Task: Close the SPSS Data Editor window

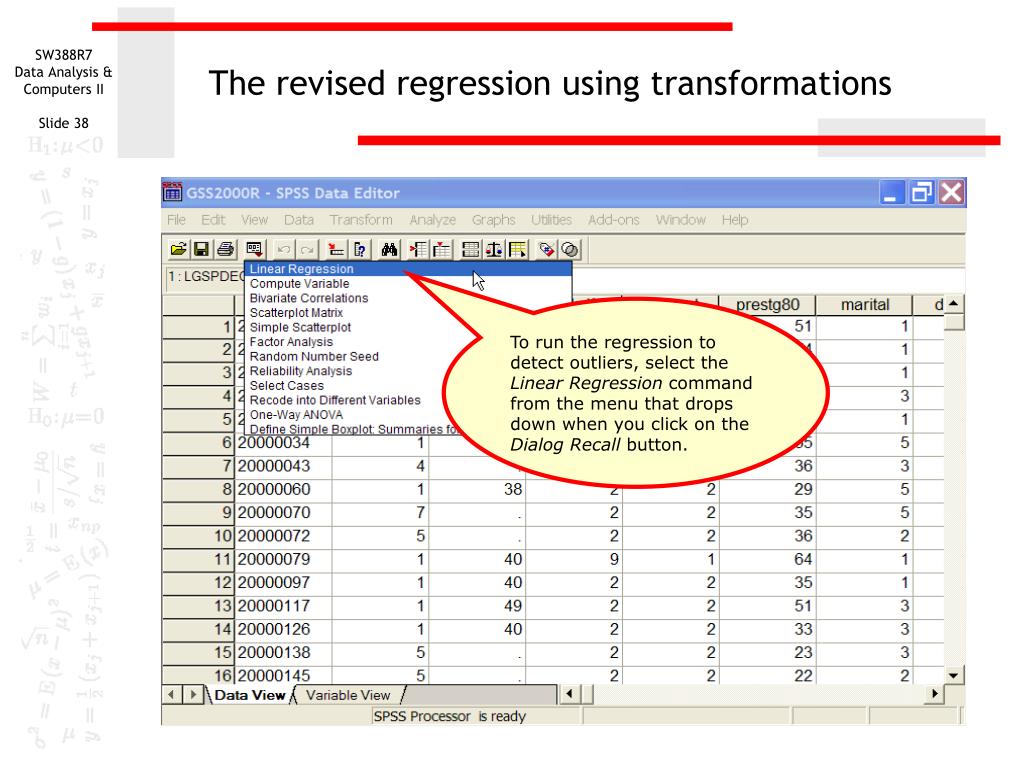Action: pos(952,193)
